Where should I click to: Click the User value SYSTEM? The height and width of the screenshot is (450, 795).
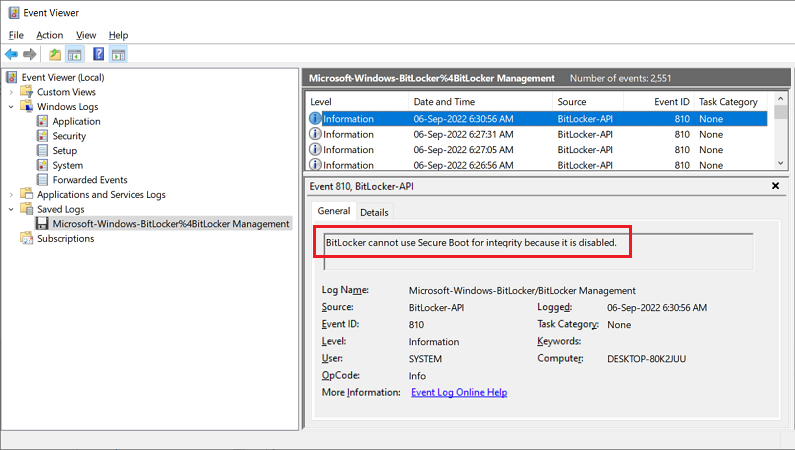pyautogui.click(x=425, y=359)
